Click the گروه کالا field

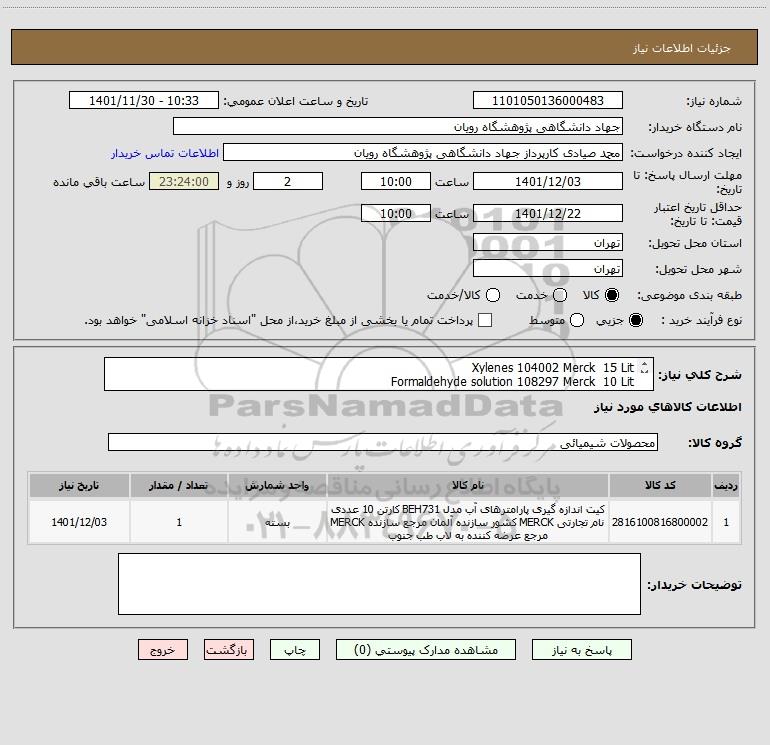tap(383, 442)
